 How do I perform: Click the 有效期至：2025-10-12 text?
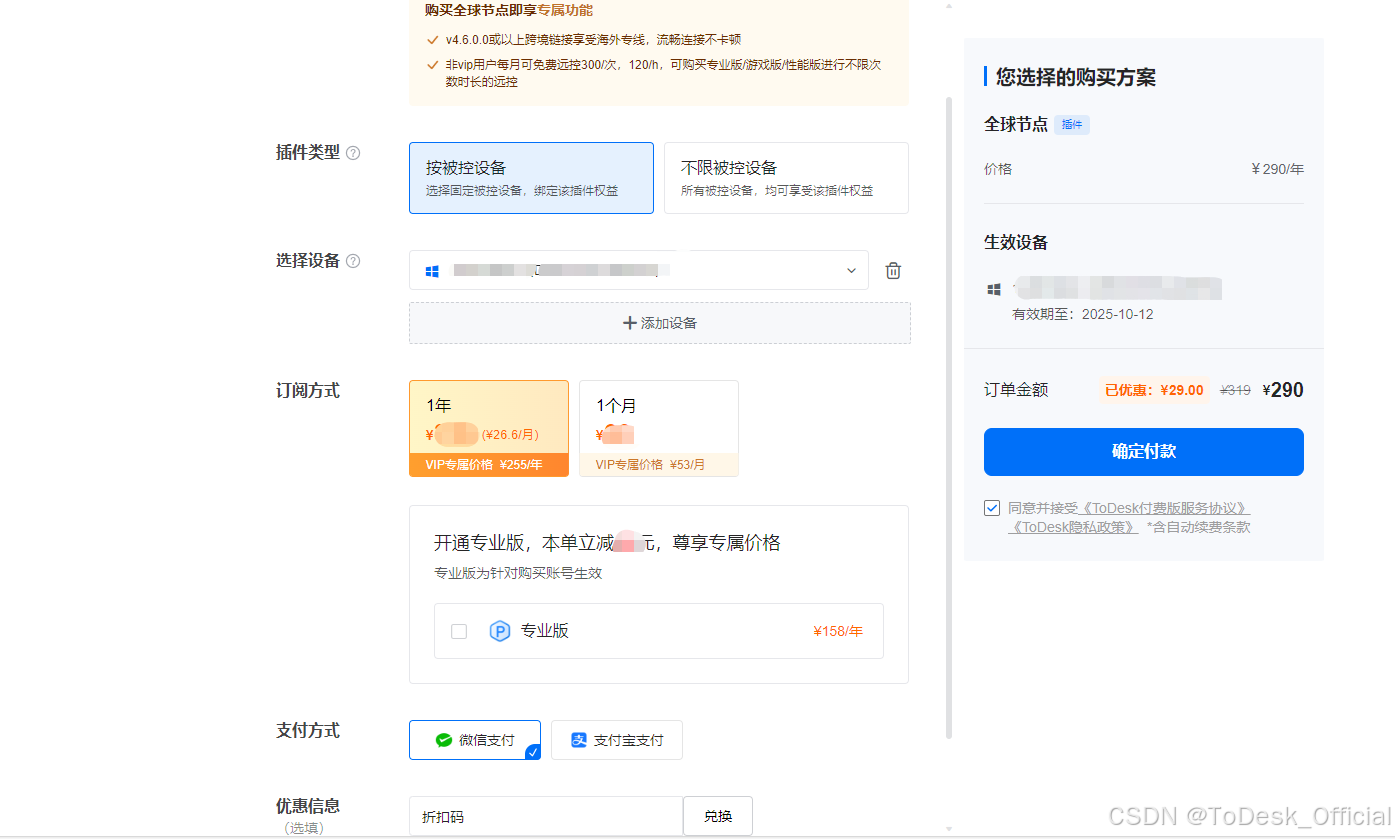coord(1083,314)
